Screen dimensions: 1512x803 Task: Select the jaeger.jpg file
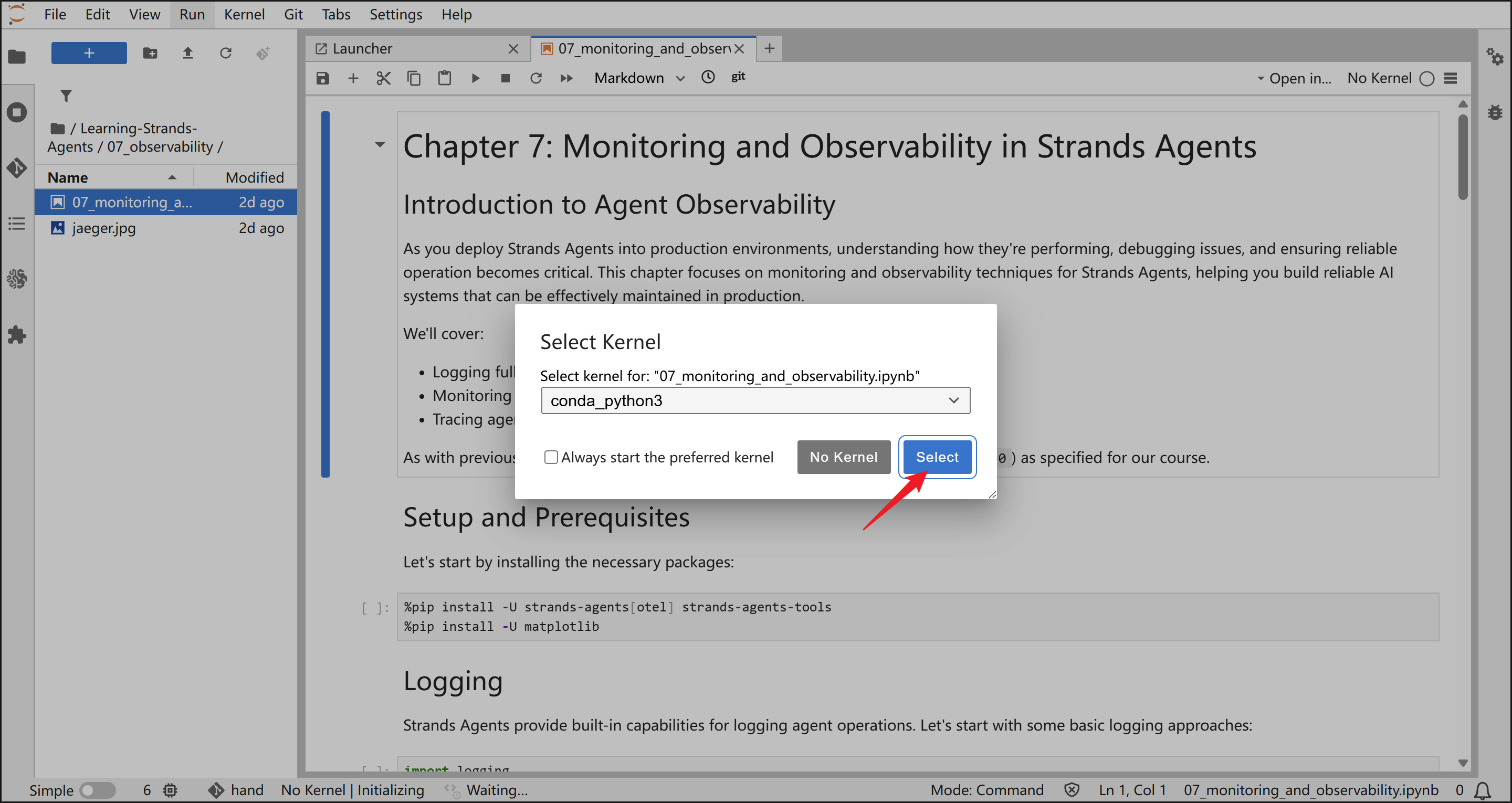pyautogui.click(x=165, y=228)
